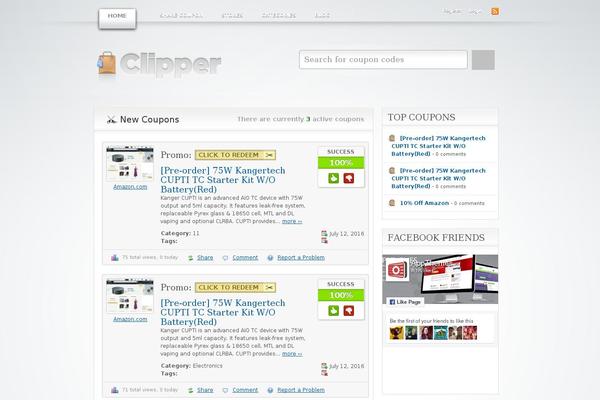Open the store thumbnail of the Electronics coupon
The width and height of the screenshot is (600, 400).
coord(130,296)
